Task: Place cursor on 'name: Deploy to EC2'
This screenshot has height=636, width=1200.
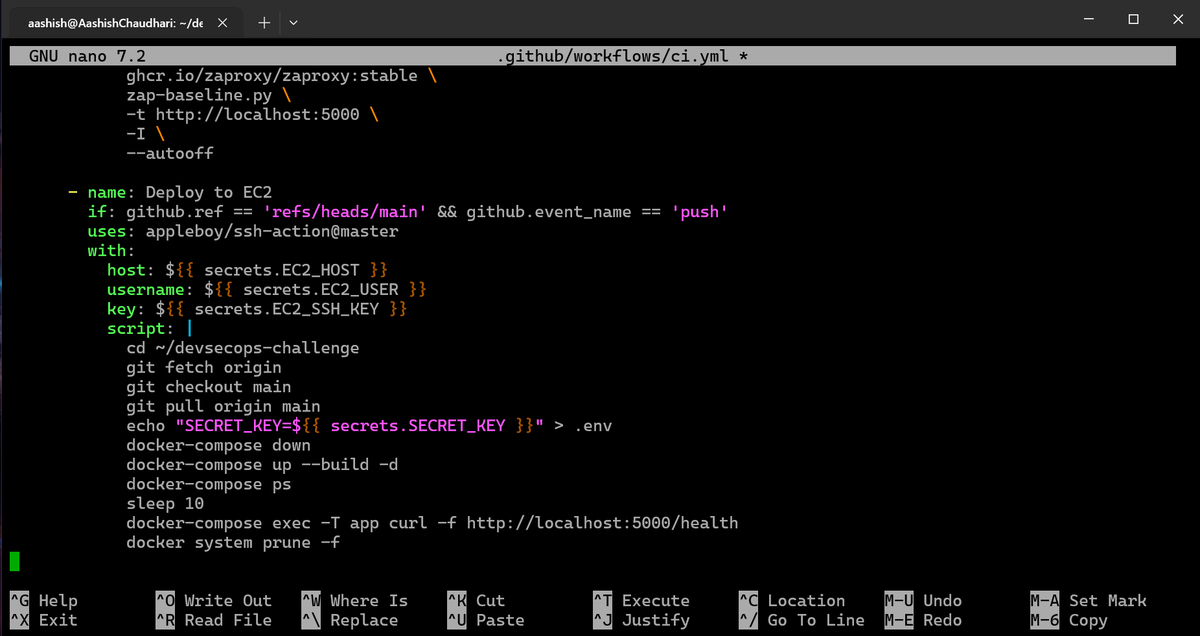Action: pyautogui.click(x=180, y=193)
